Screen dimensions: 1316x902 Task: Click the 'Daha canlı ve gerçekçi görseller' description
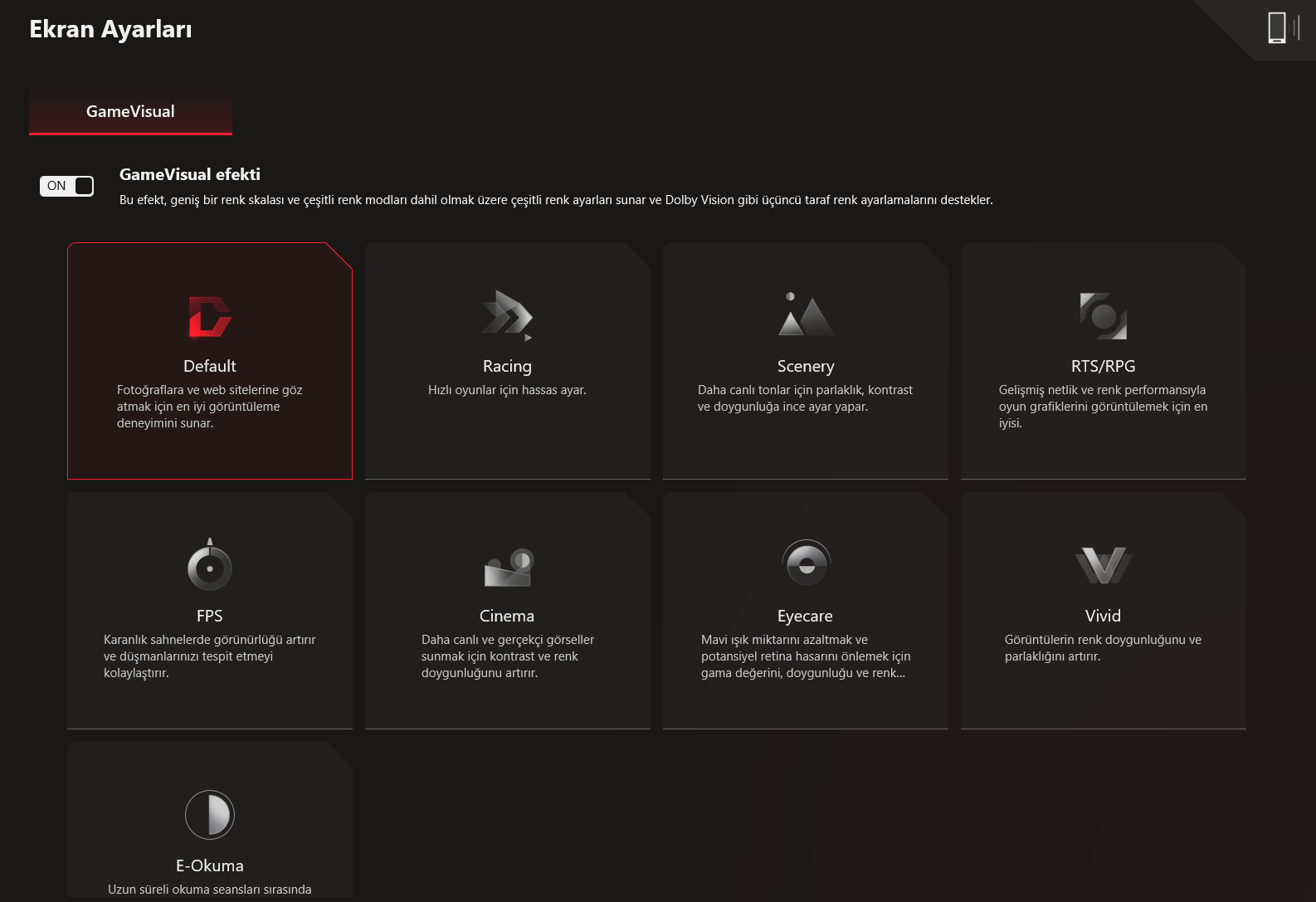(x=508, y=656)
